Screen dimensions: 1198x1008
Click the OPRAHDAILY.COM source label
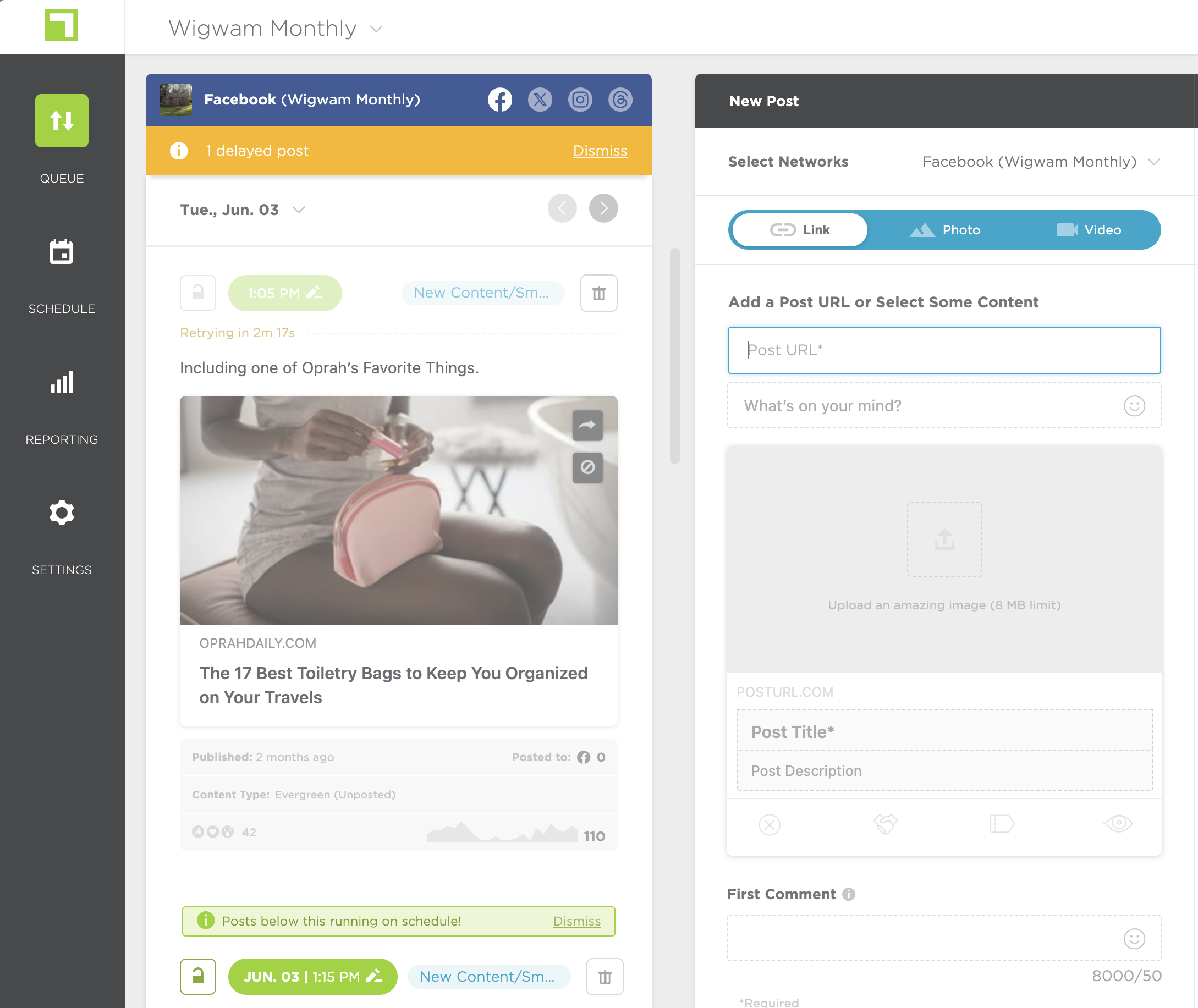click(258, 643)
